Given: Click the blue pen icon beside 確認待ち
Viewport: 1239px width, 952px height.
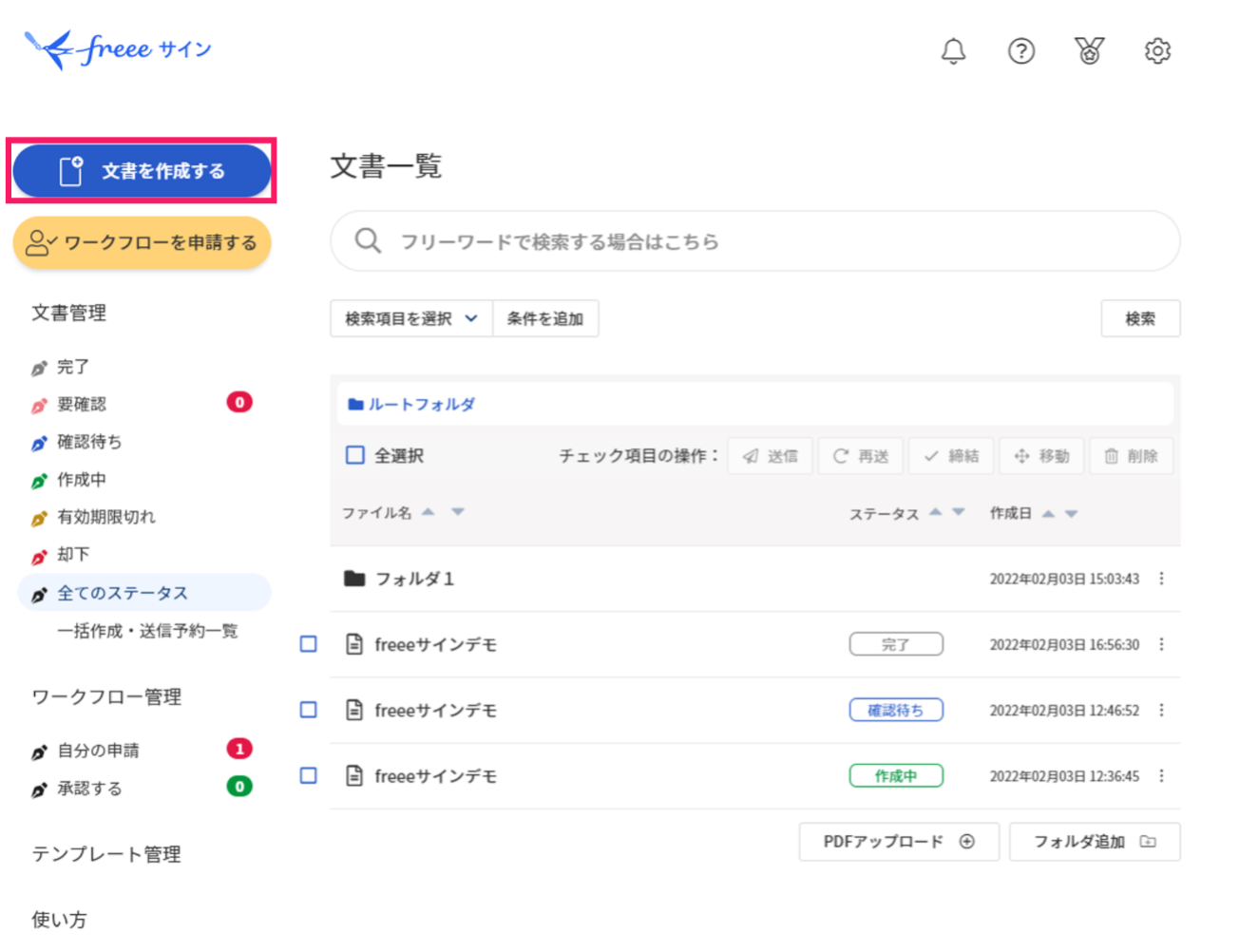Looking at the screenshot, I should point(39,443).
